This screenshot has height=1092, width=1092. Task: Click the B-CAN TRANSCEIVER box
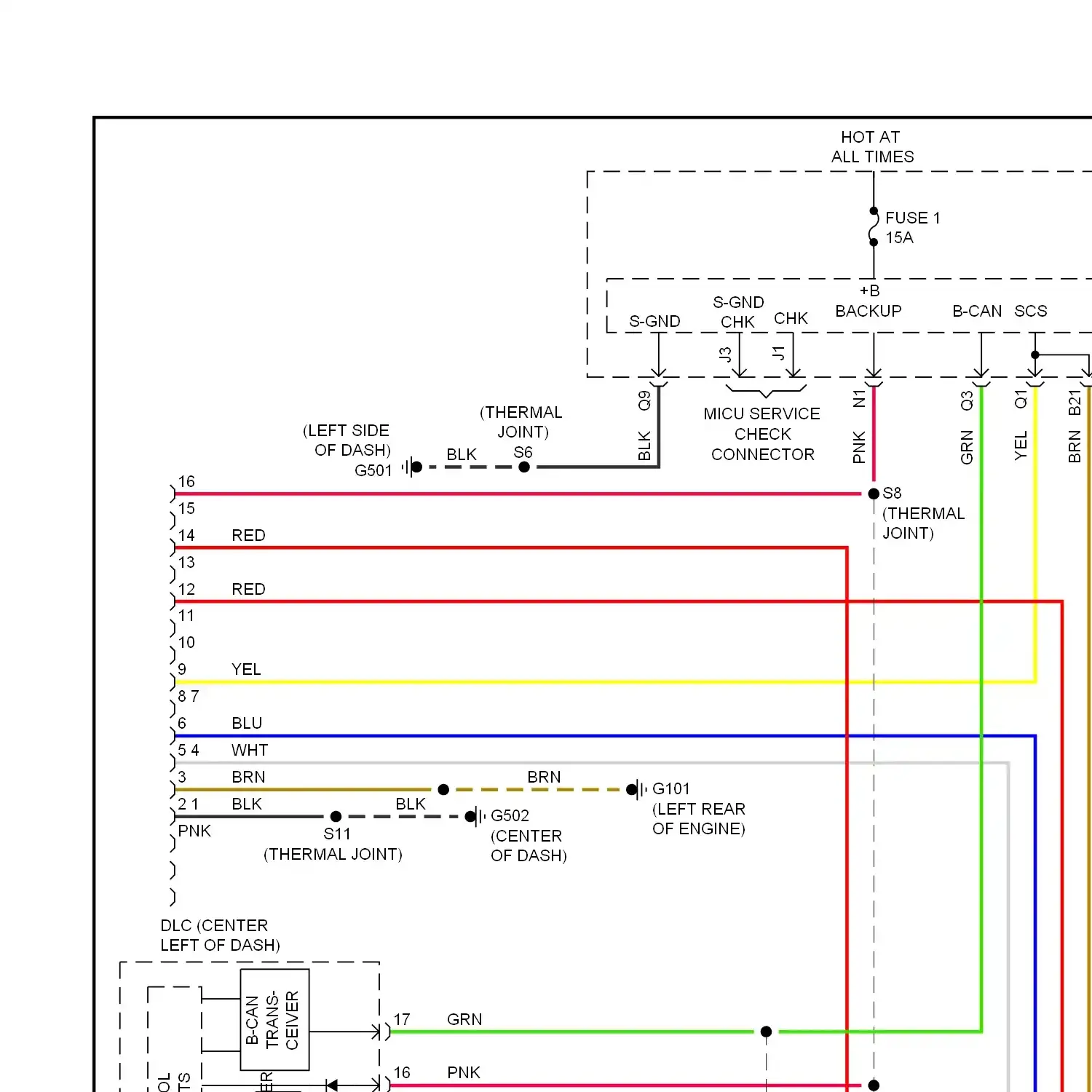coord(274,1019)
